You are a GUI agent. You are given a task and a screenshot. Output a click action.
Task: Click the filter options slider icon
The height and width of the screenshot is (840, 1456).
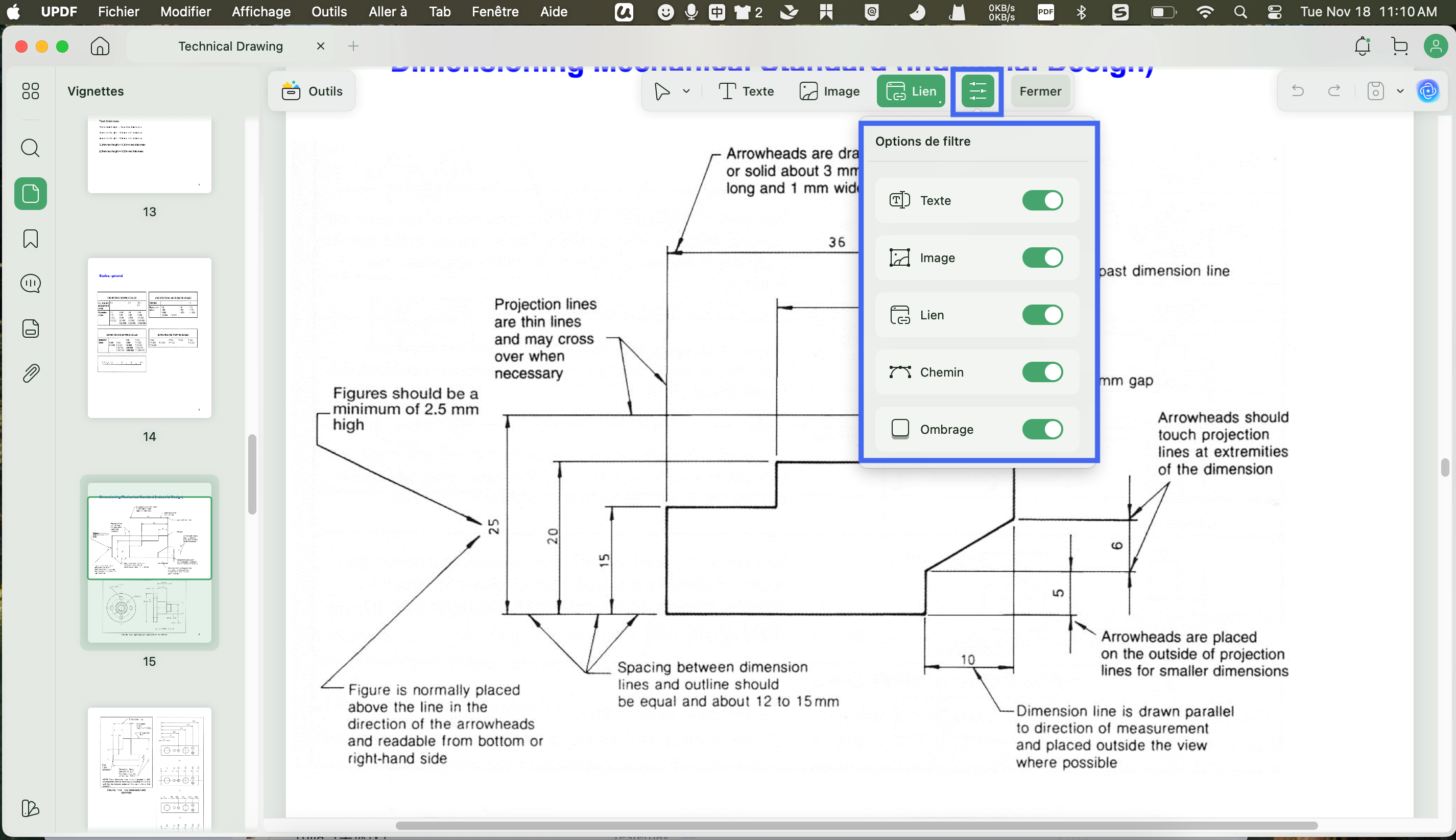coord(977,91)
